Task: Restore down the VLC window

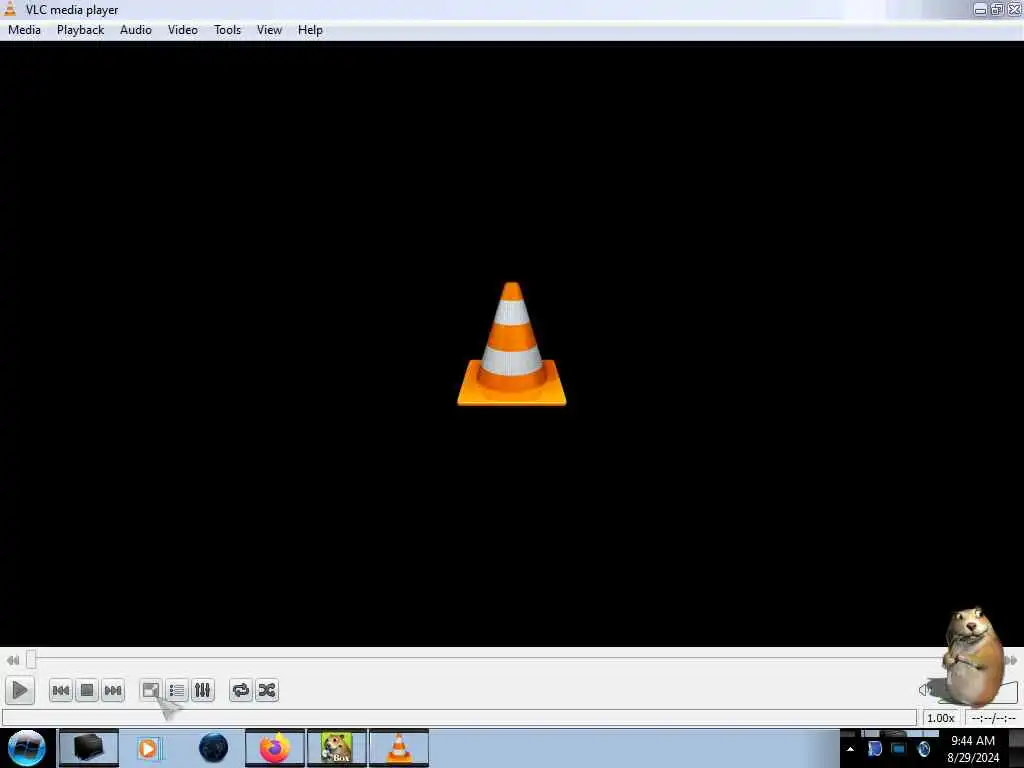Action: click(x=997, y=9)
